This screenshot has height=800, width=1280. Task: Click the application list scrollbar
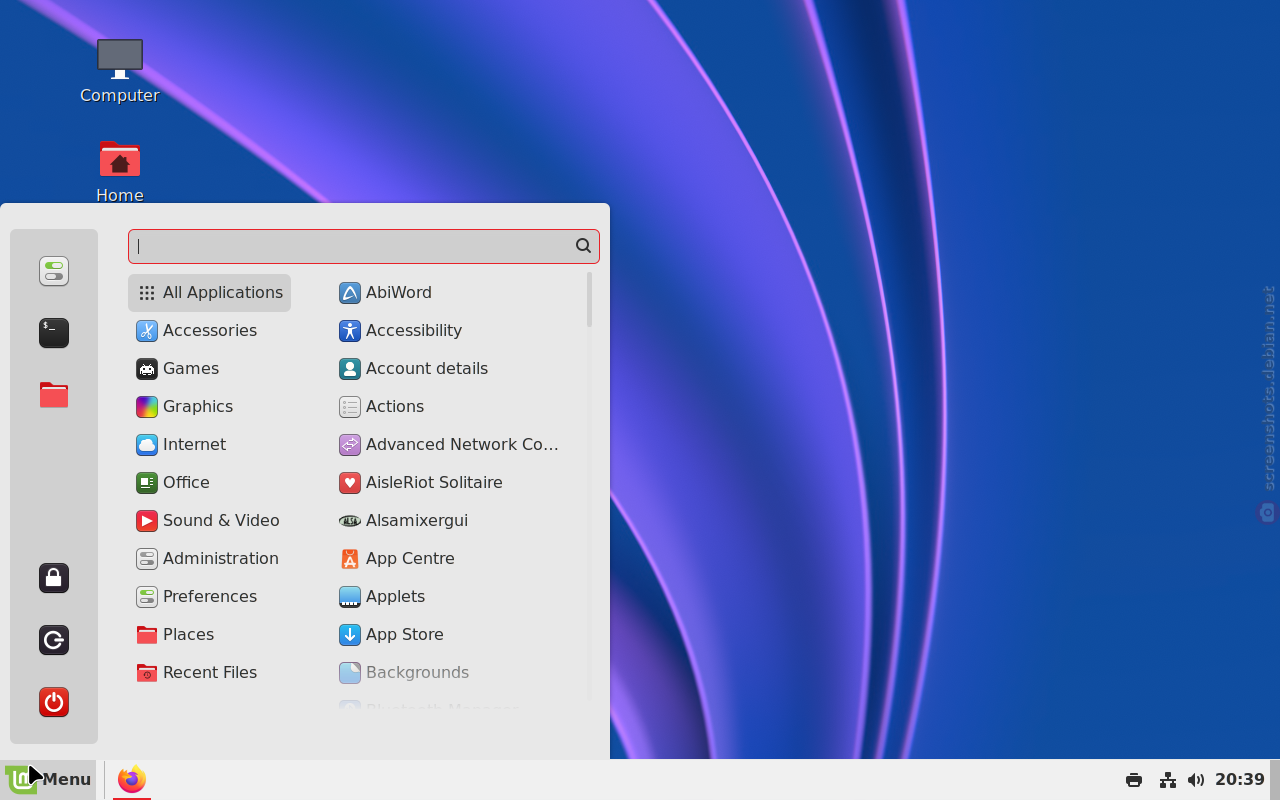pyautogui.click(x=590, y=299)
